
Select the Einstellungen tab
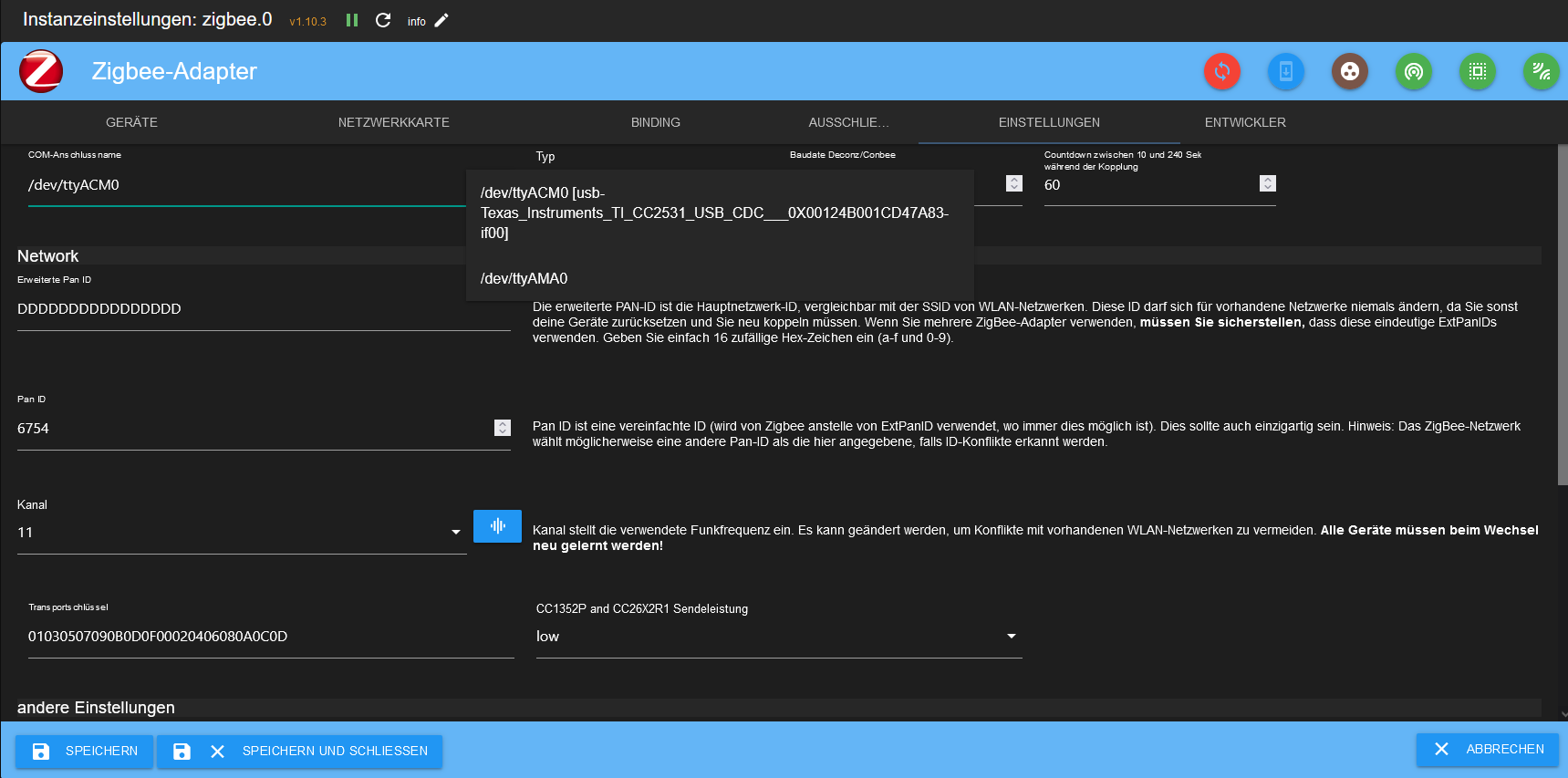point(1049,122)
